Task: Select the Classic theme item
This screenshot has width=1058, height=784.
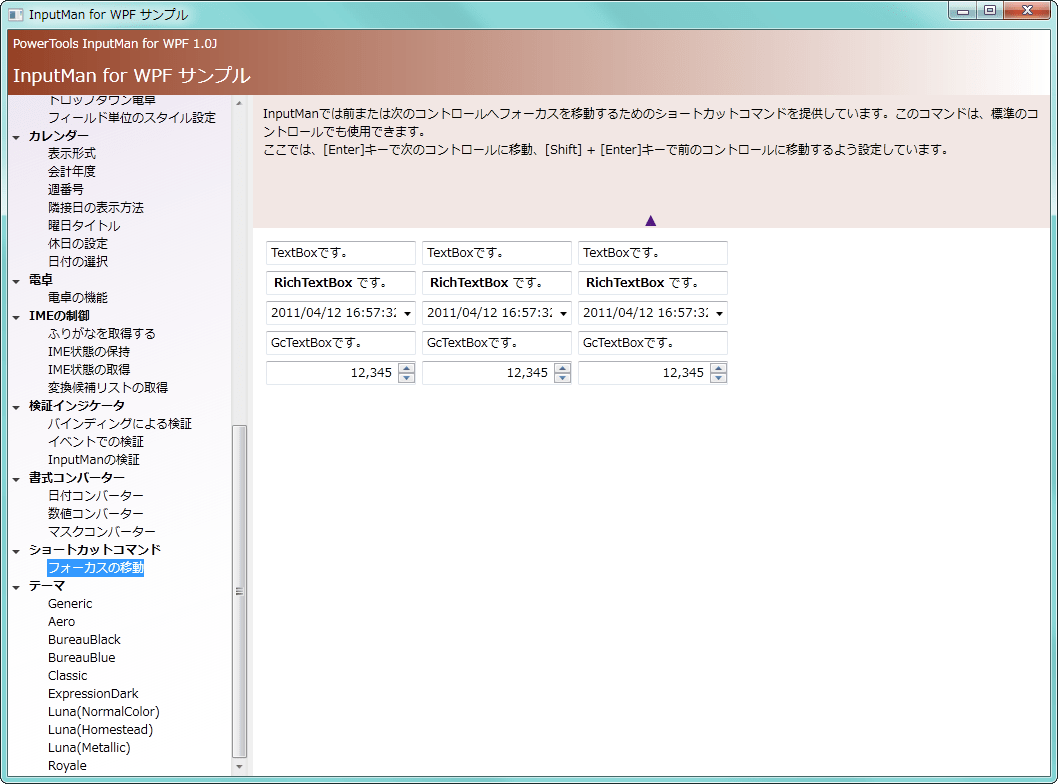Action: [67, 675]
